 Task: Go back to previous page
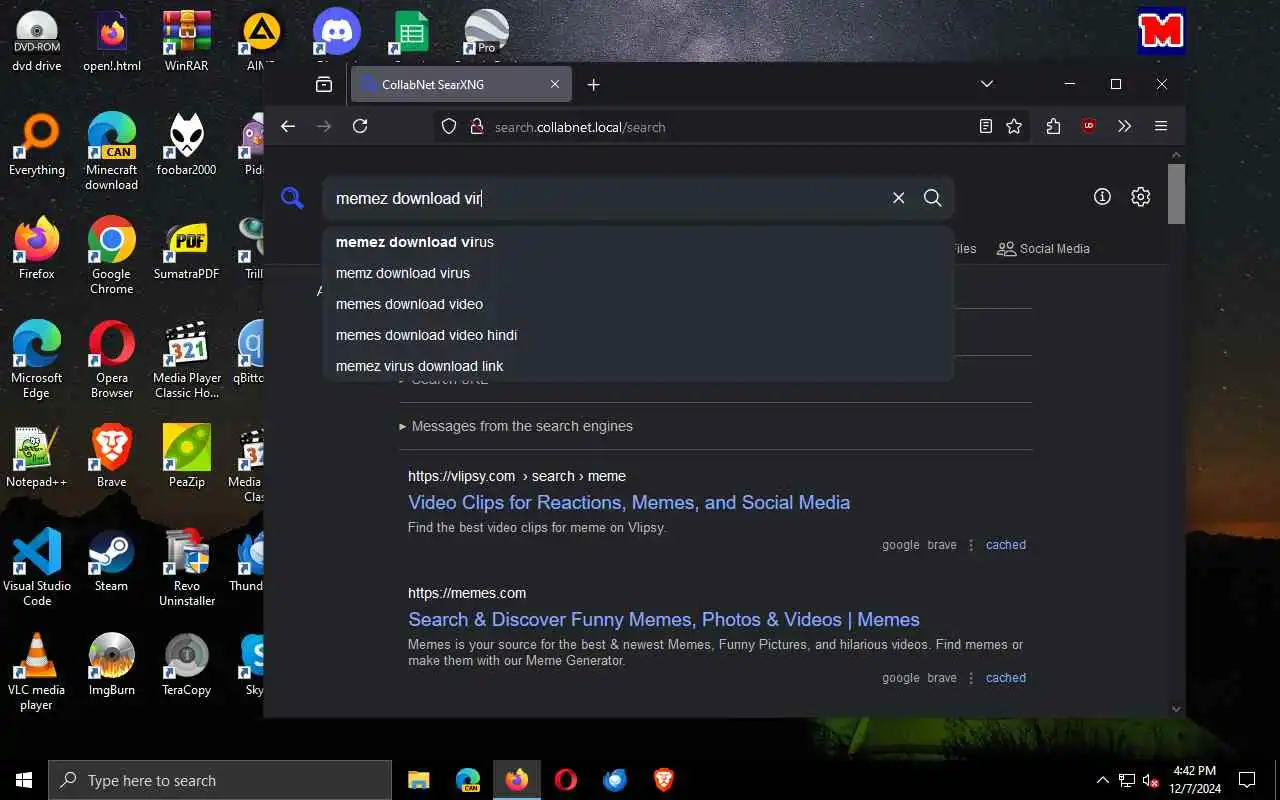coord(288,126)
